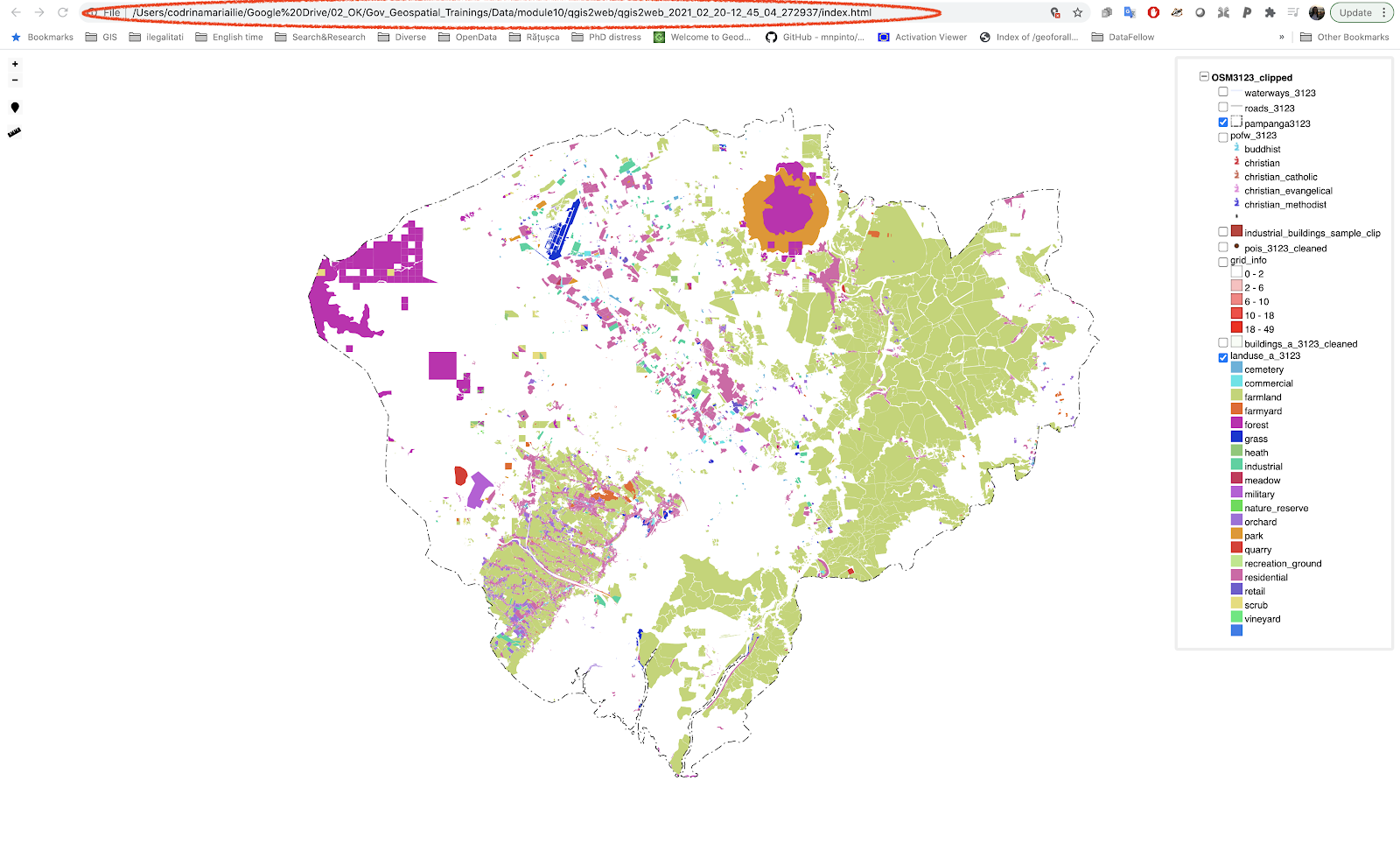Hide the landuse_a_3123 layer
The height and width of the screenshot is (844, 1400).
tap(1223, 357)
